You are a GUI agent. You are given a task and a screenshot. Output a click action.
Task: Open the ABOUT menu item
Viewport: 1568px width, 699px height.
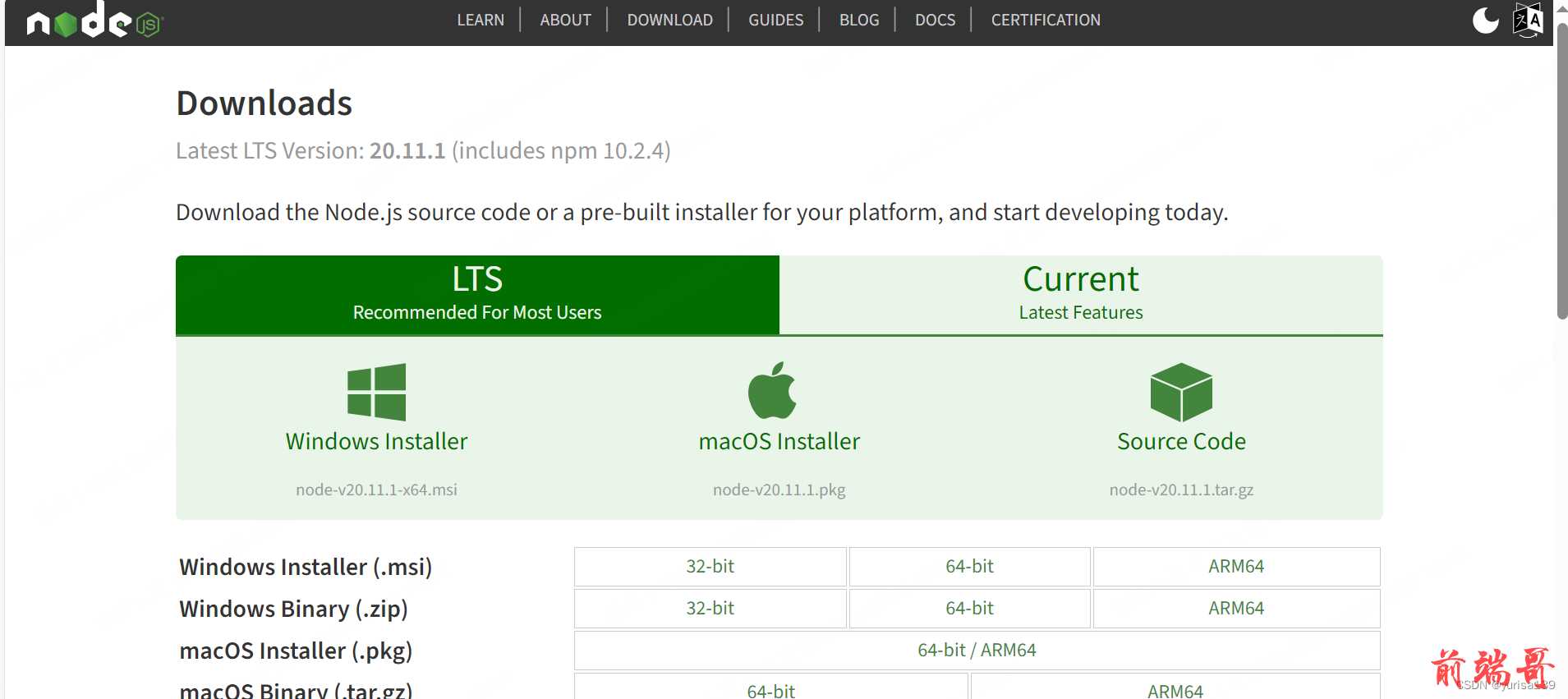[565, 20]
